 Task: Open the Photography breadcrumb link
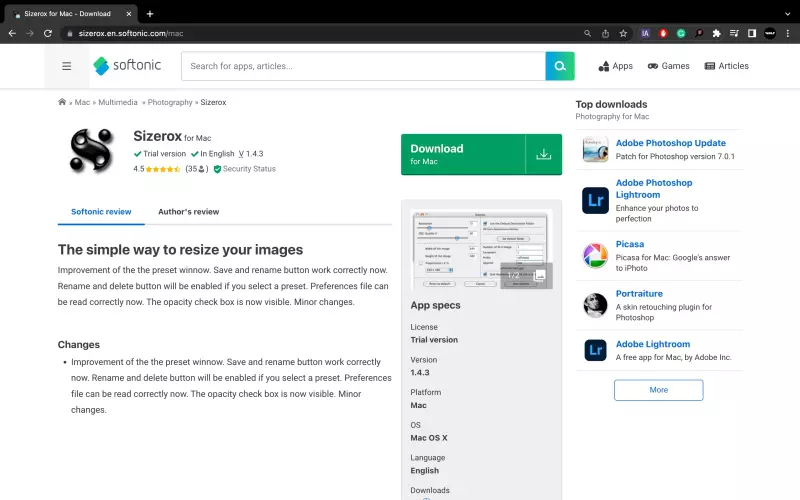coord(170,102)
